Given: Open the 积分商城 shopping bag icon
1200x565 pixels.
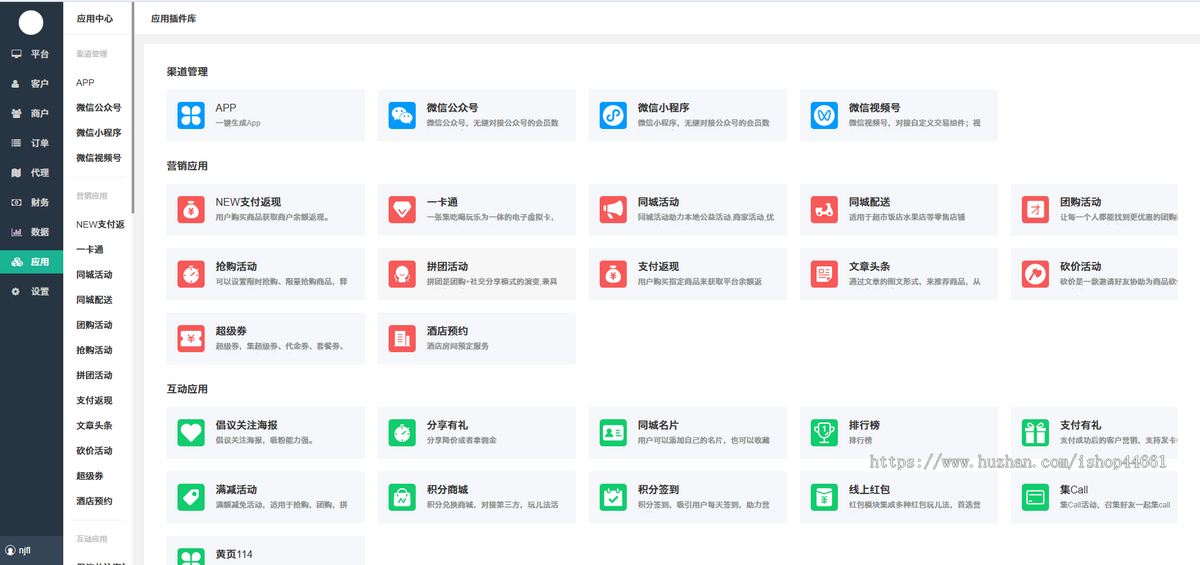Looking at the screenshot, I should [x=402, y=497].
